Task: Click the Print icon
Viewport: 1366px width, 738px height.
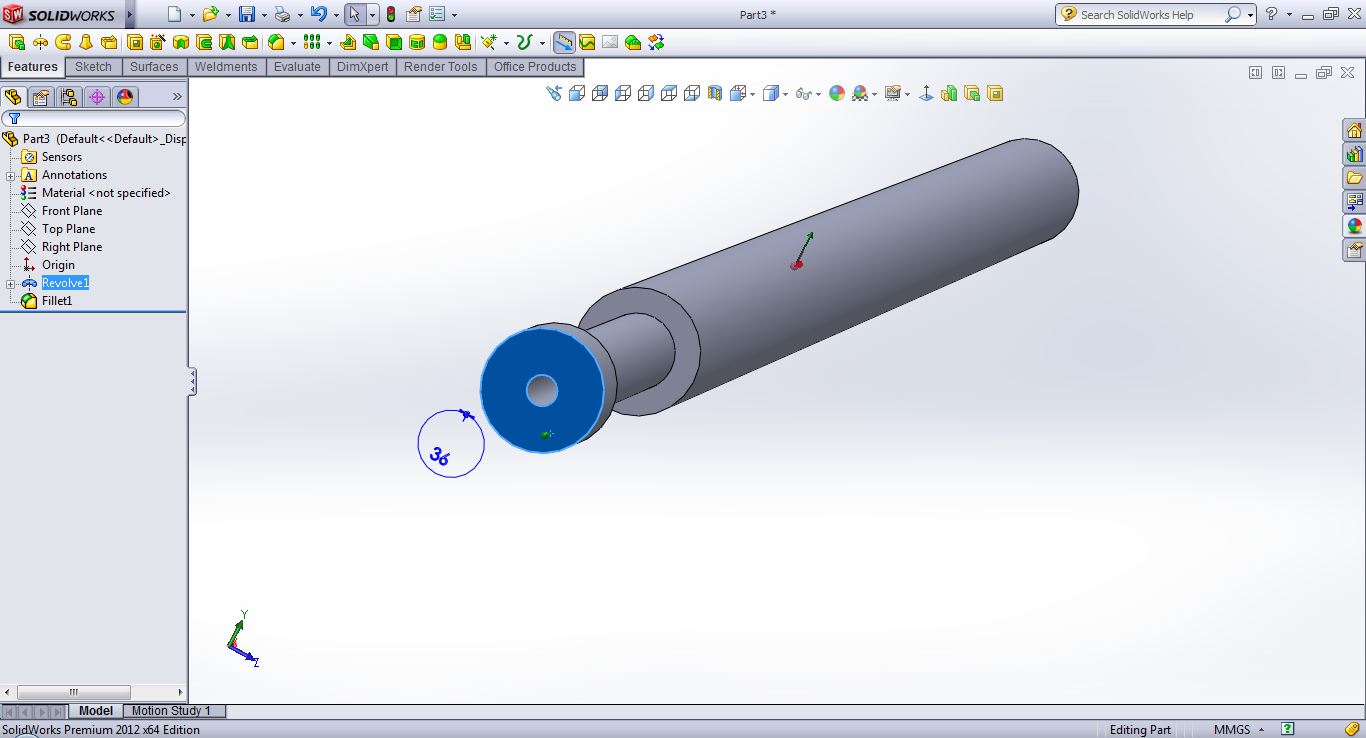Action: pos(282,14)
